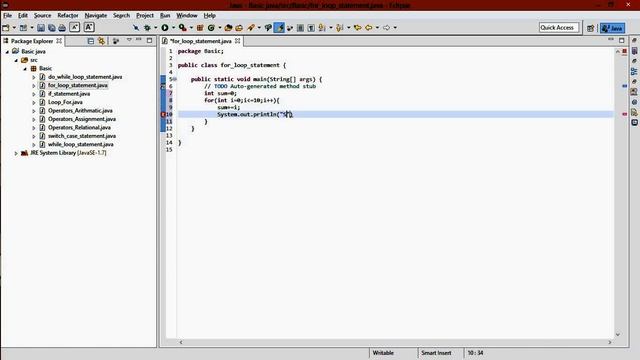The width and height of the screenshot is (640, 360).
Task: Open the Source menu
Action: (x=42, y=16)
